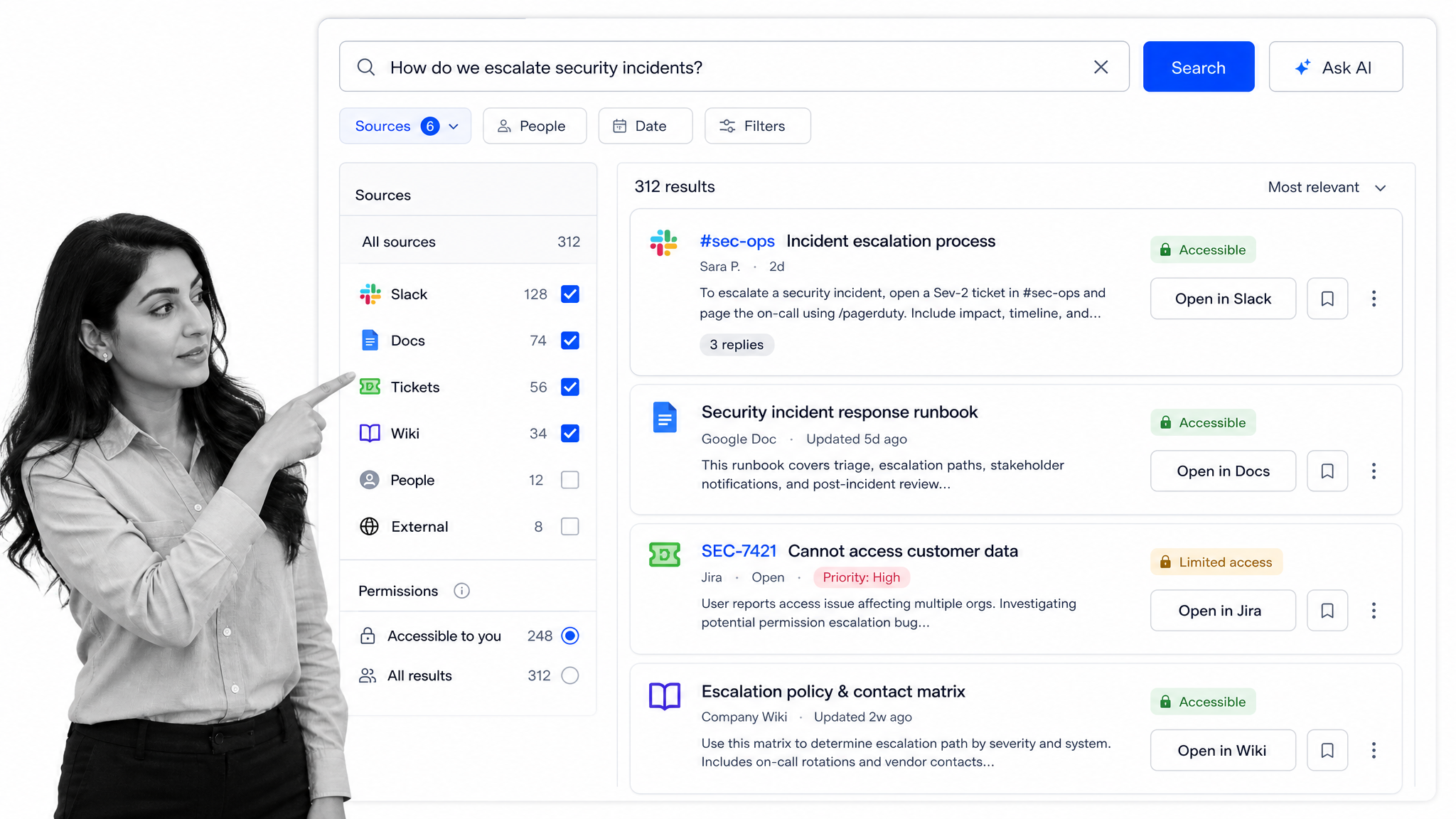1456x819 pixels.
Task: Click the Ask AI sparkle icon
Action: click(x=1302, y=68)
